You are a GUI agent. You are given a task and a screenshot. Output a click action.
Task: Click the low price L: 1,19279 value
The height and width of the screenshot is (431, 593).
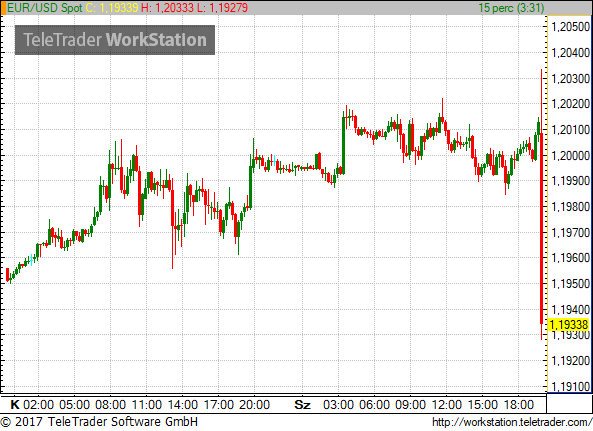tap(222, 8)
